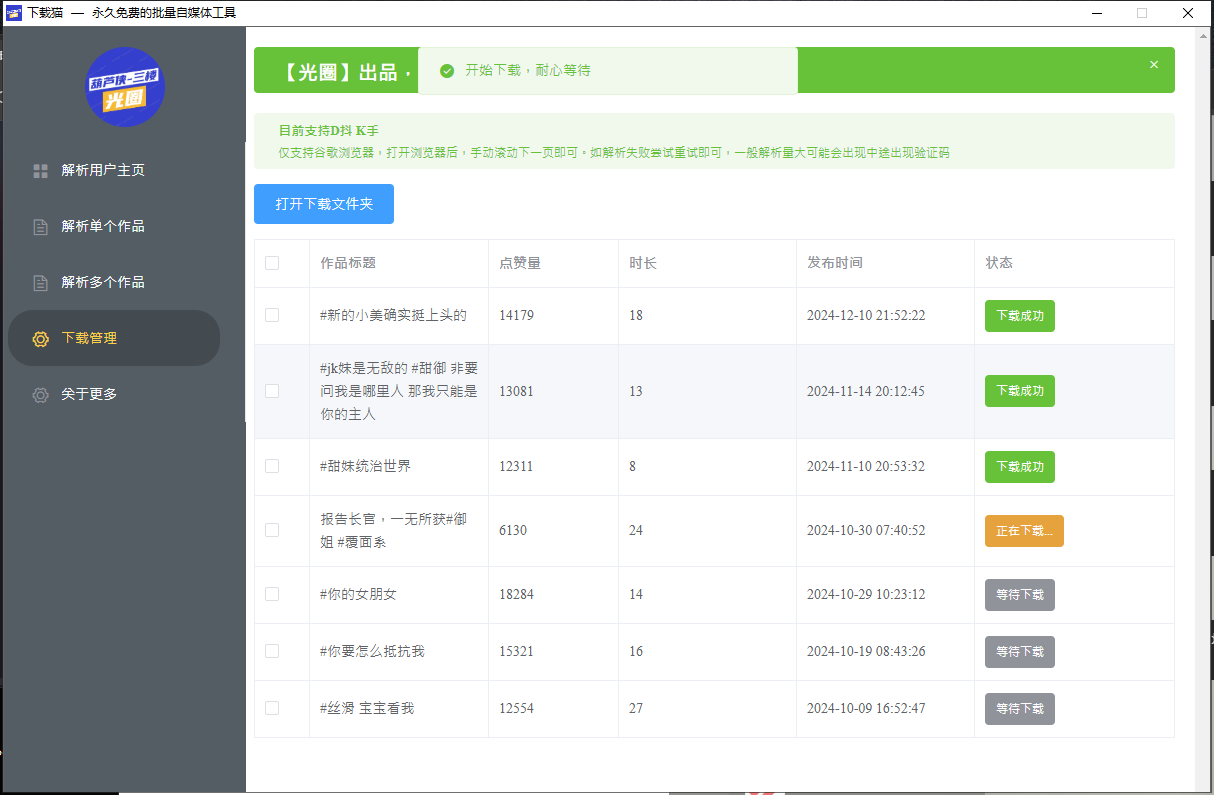Click the grid icon beside 解析用户主页
1214x795 pixels.
[41, 171]
